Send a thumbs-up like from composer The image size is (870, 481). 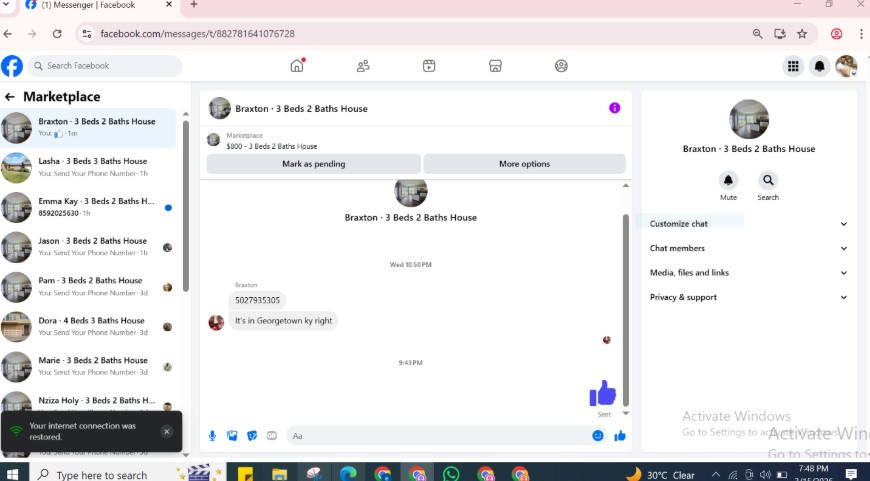coord(620,436)
